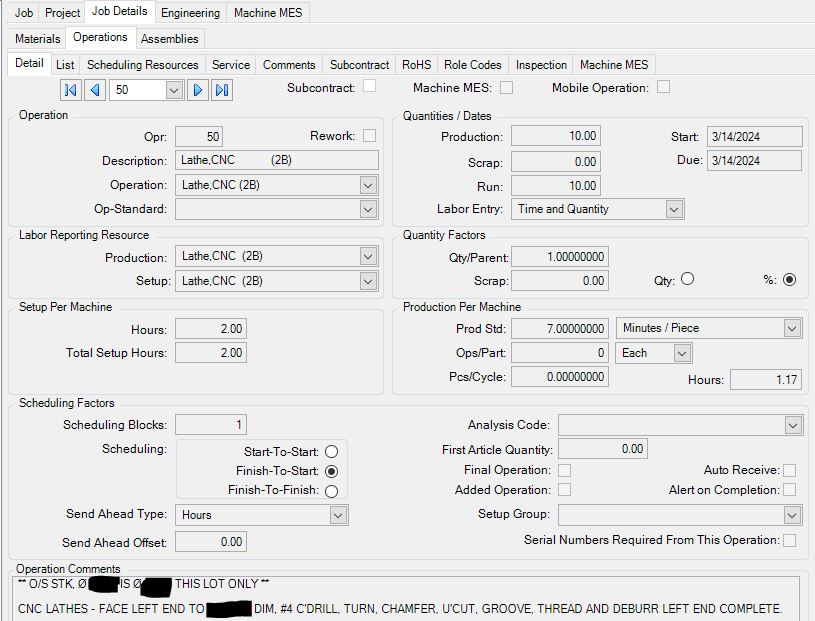Viewport: 815px width, 621px height.
Task: Click the Run quantity field
Action: (x=556, y=186)
